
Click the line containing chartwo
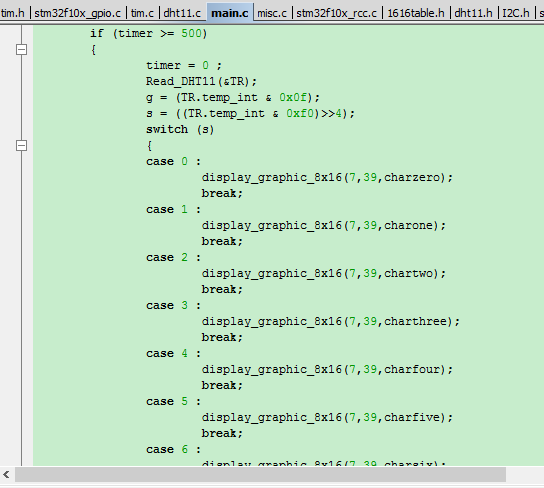(x=324, y=273)
